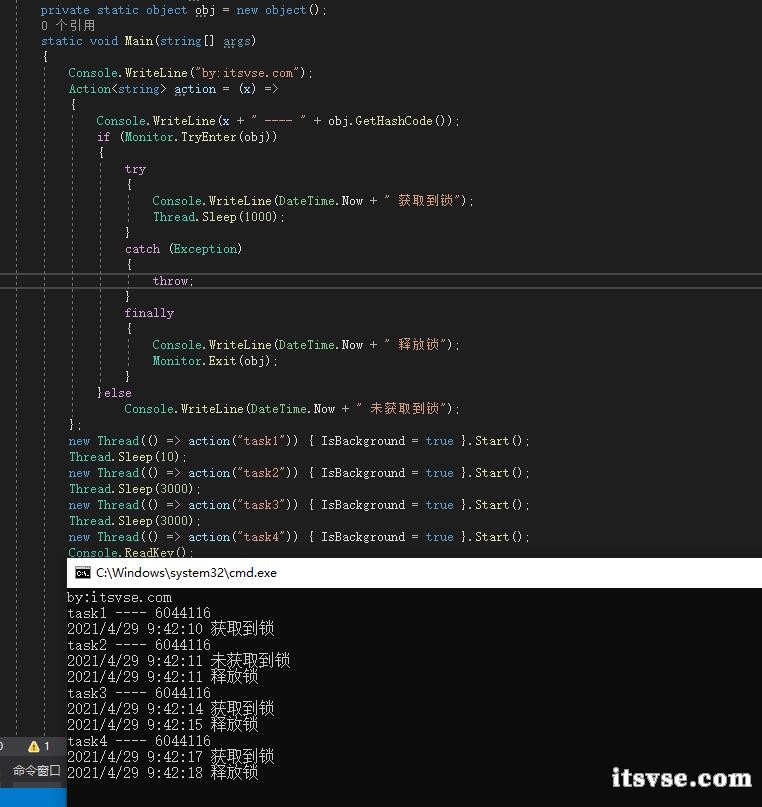Click the itsvse.com watermark text

[x=680, y=778]
